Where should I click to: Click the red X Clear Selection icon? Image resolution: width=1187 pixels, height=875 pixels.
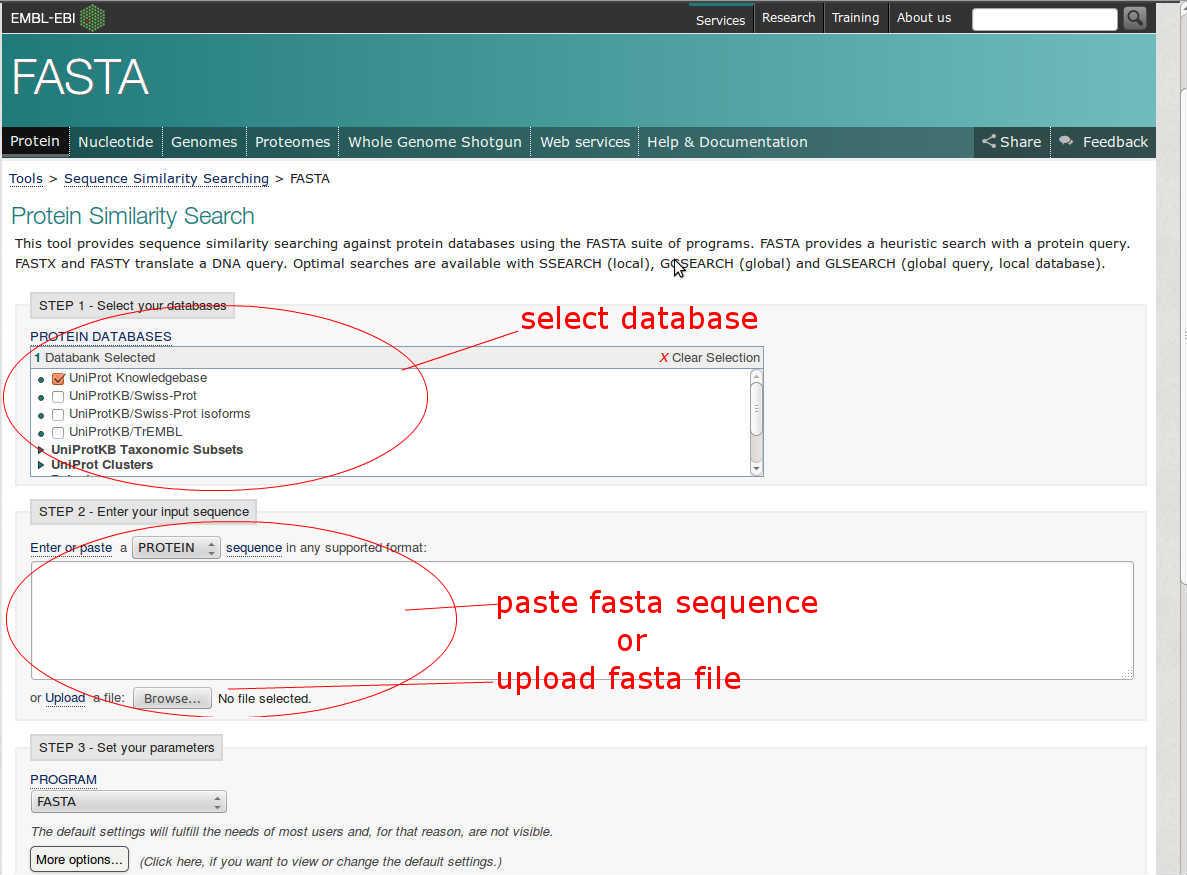click(664, 357)
